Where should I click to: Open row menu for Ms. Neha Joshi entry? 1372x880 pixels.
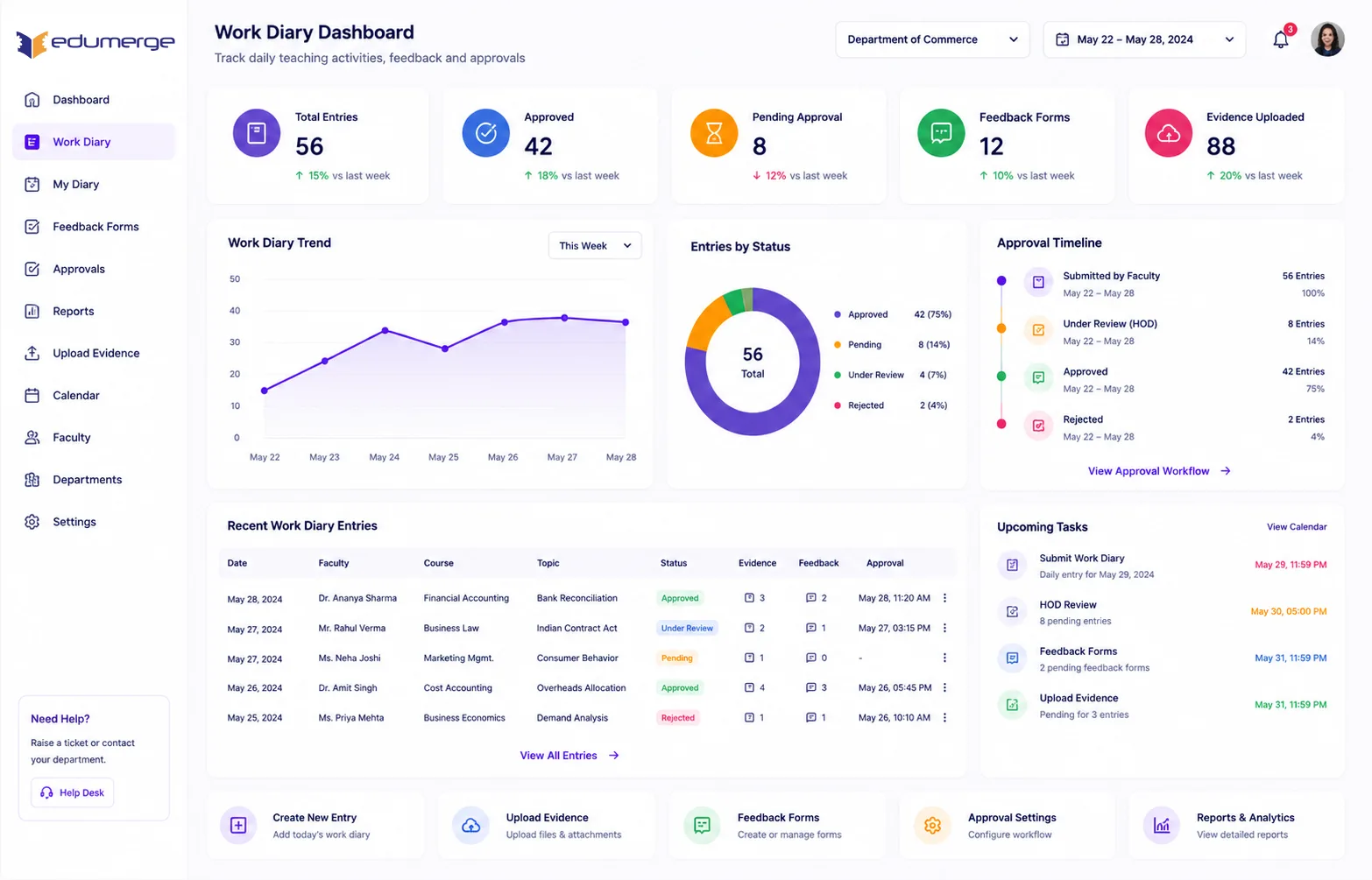[944, 658]
